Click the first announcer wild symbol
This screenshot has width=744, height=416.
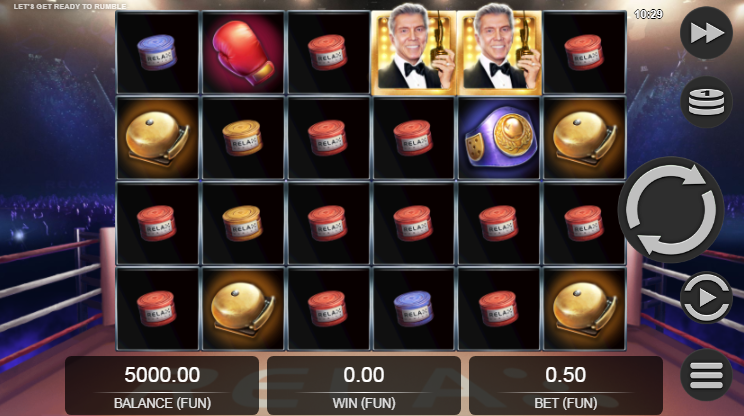click(414, 53)
